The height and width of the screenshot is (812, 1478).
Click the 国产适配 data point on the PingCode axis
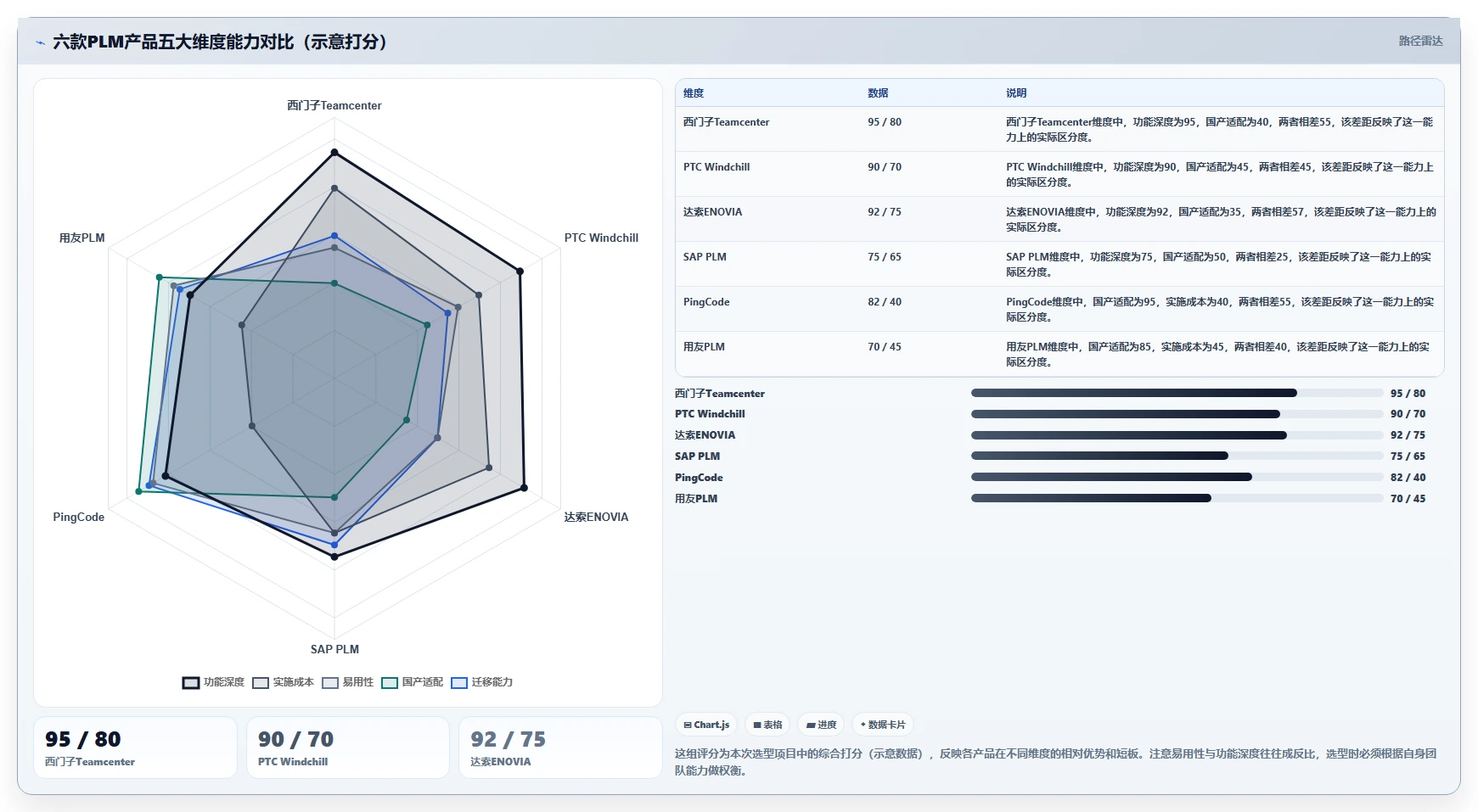pos(139,491)
